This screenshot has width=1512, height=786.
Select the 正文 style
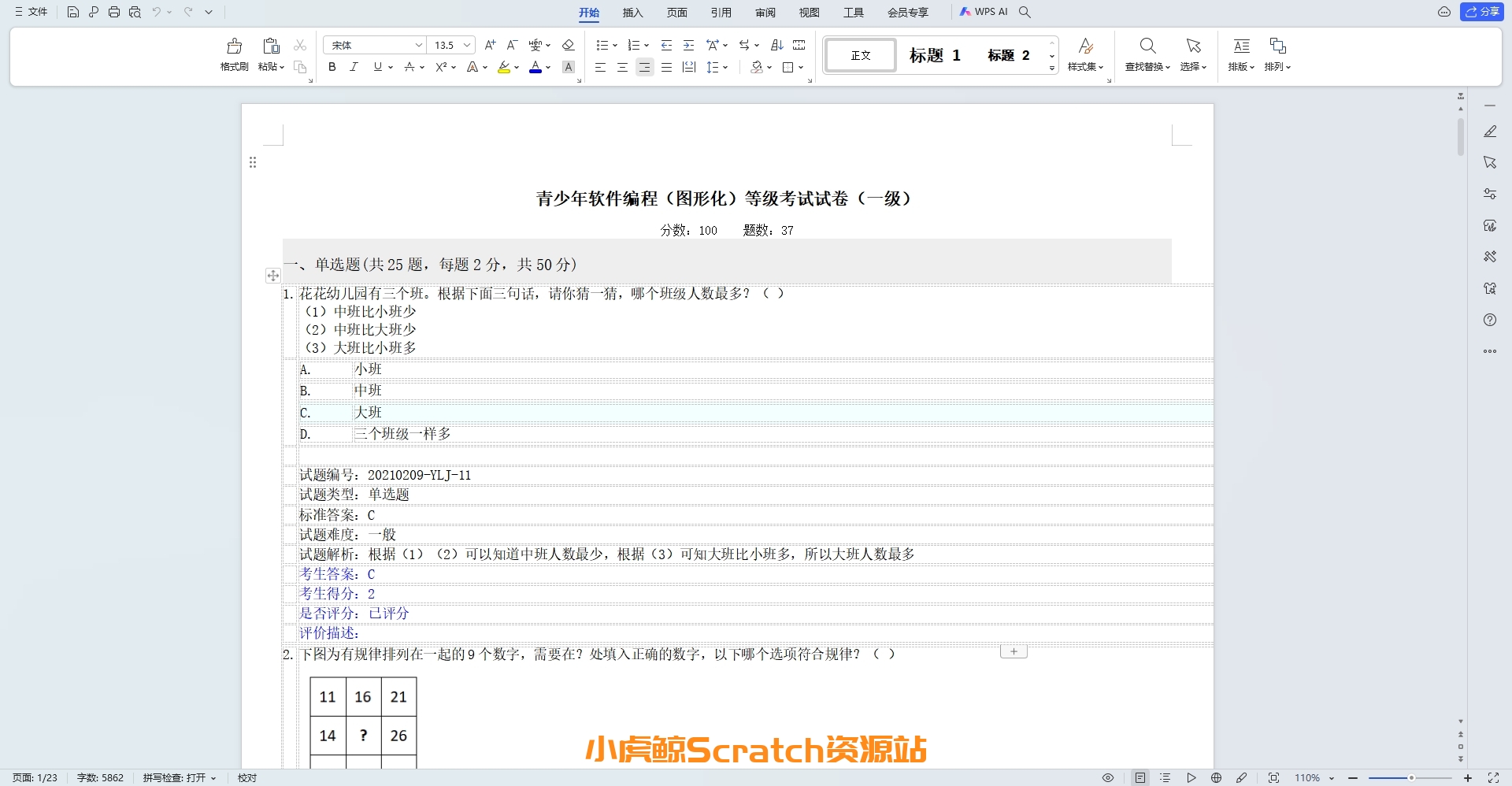[861, 55]
